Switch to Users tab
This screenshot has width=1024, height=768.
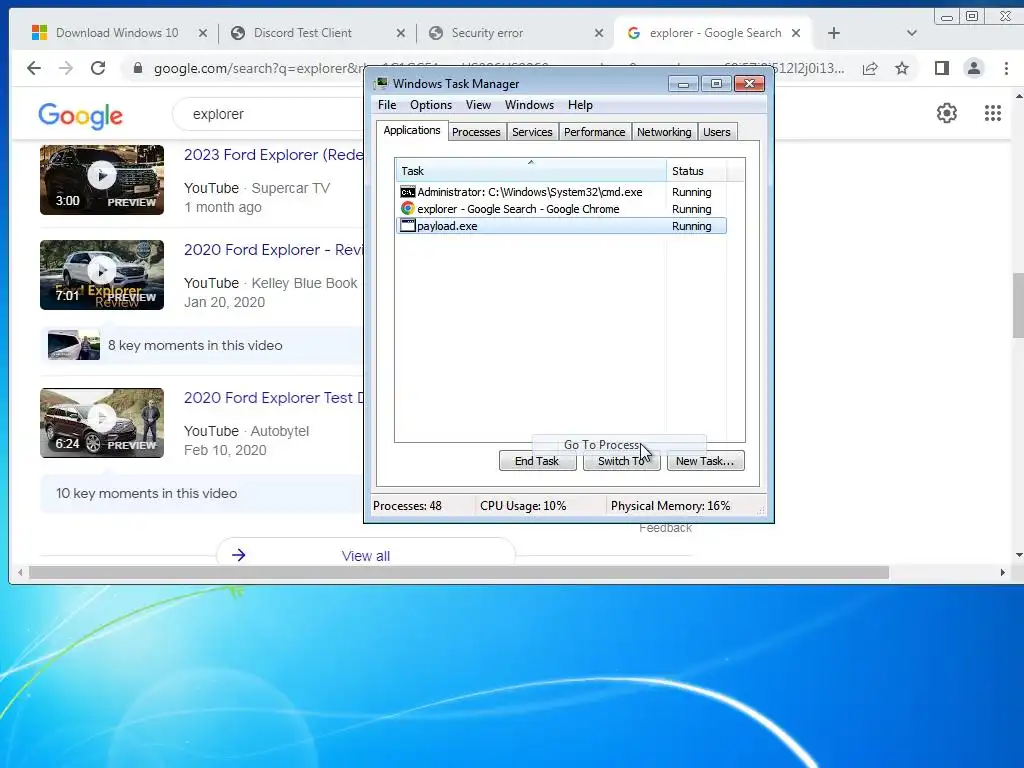716,132
